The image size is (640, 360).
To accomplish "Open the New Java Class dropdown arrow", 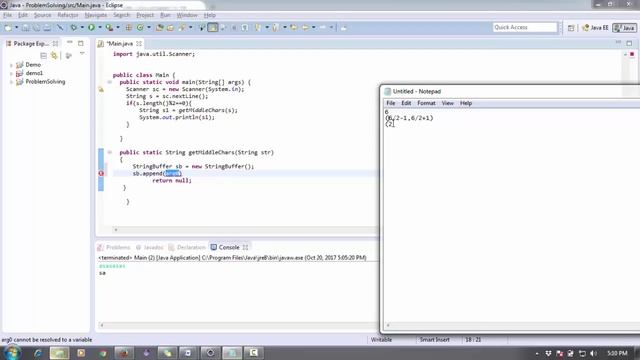I will pos(149,28).
